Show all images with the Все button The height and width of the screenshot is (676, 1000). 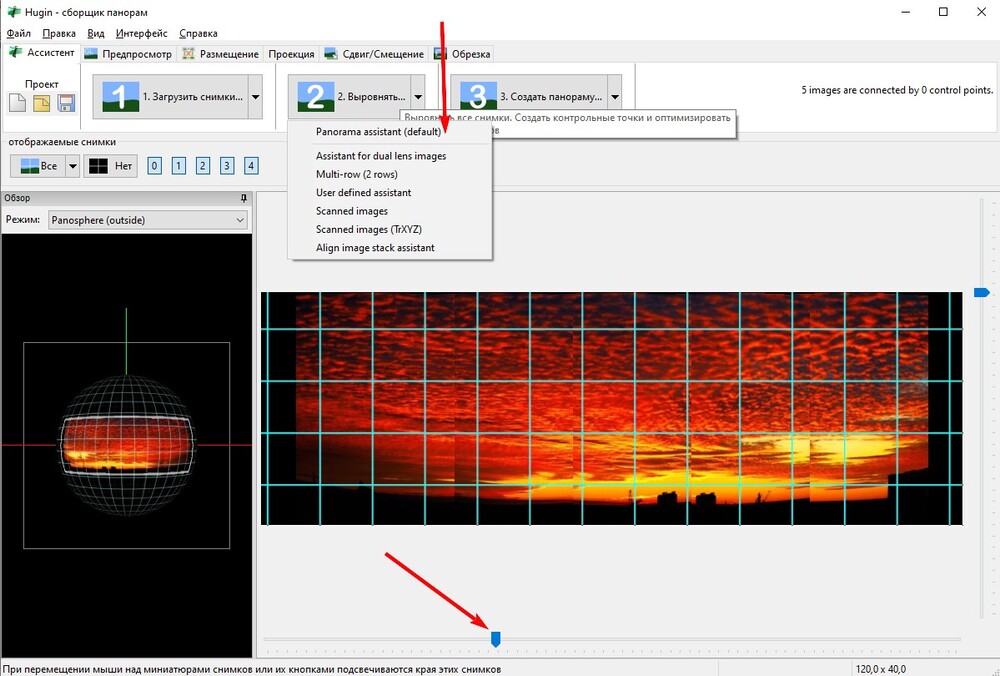click(37, 166)
